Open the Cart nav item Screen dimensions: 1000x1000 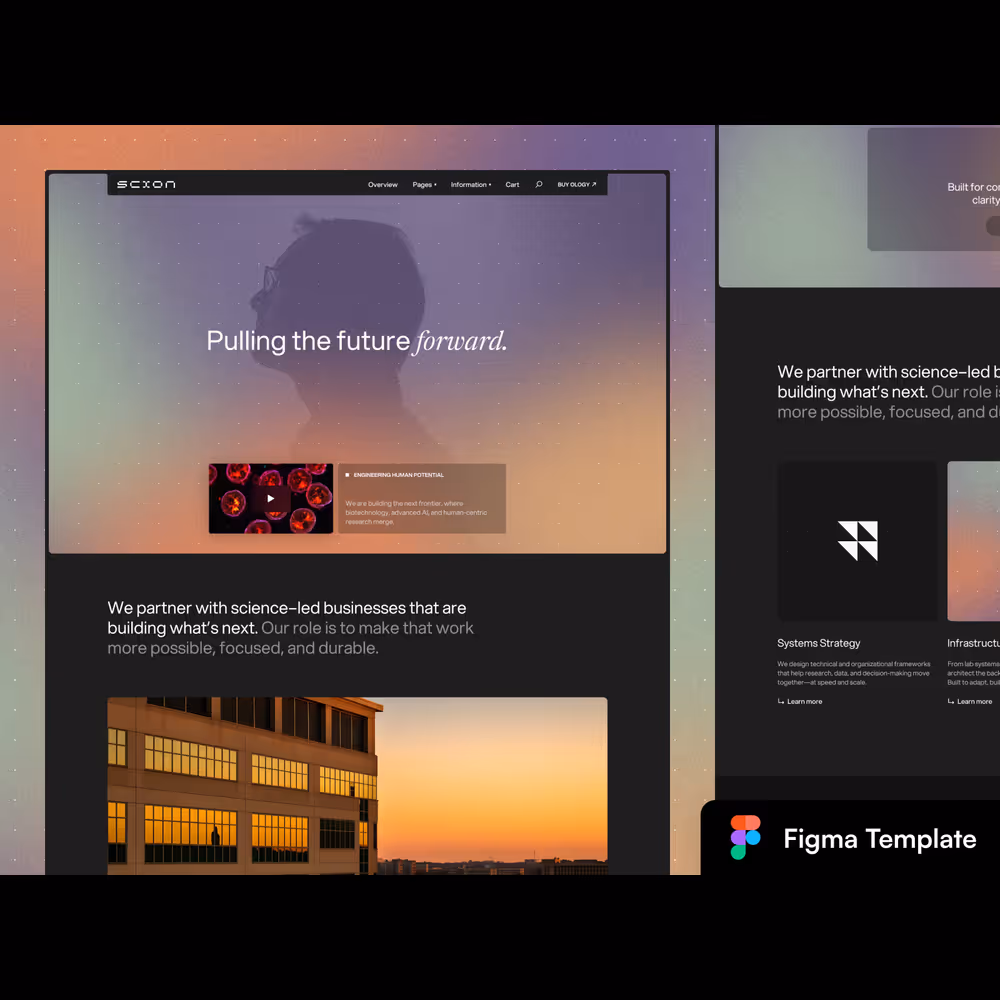point(512,185)
